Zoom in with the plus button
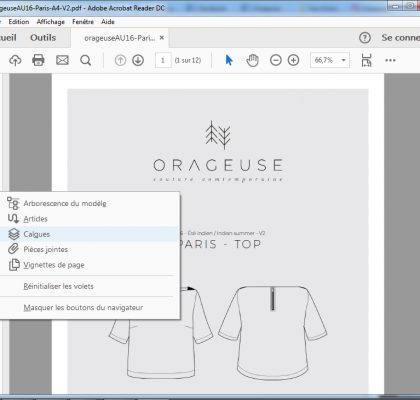420x400 pixels. pyautogui.click(x=293, y=60)
